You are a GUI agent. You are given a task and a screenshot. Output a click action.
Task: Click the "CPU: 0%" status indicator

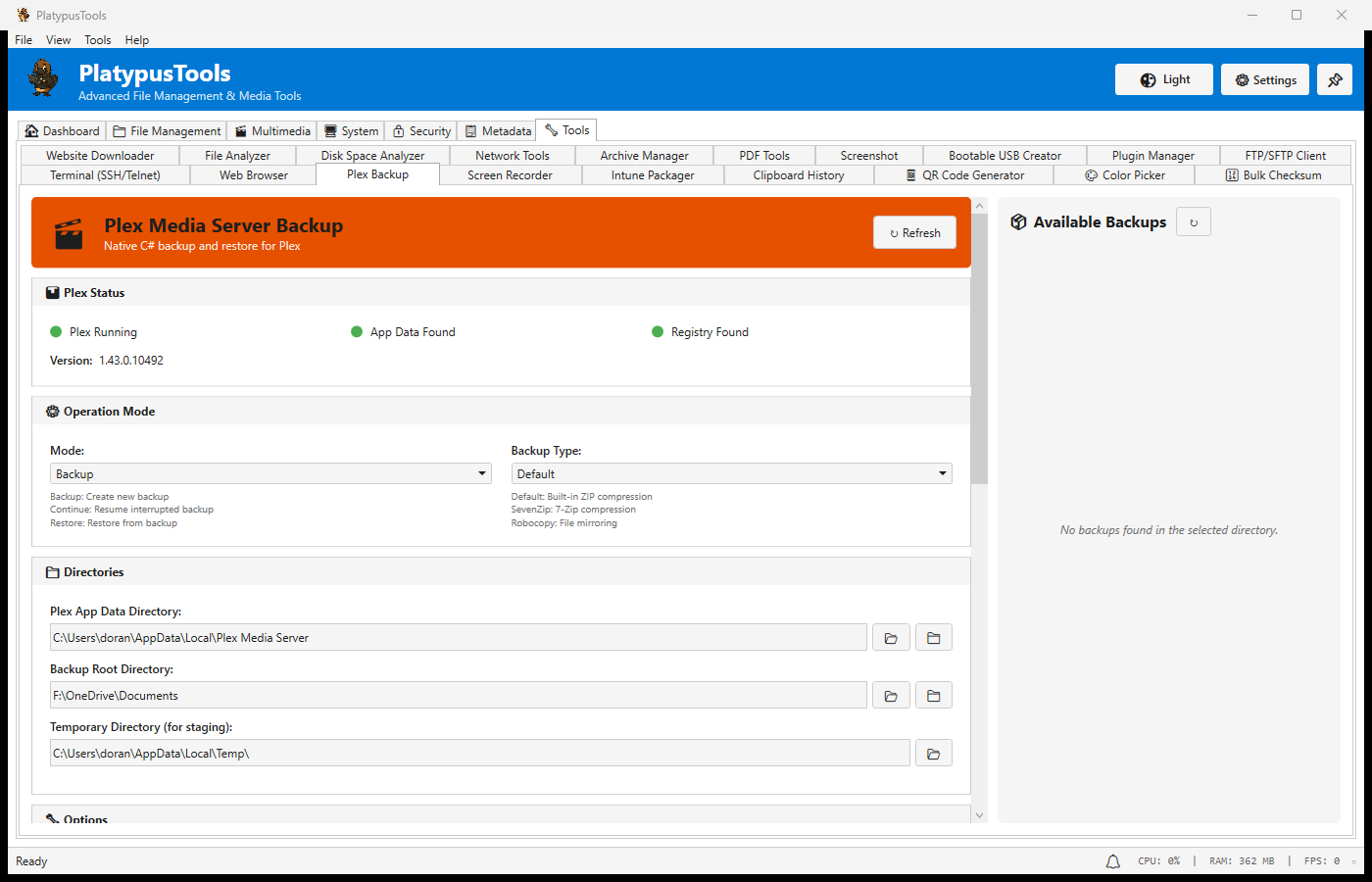point(1158,861)
